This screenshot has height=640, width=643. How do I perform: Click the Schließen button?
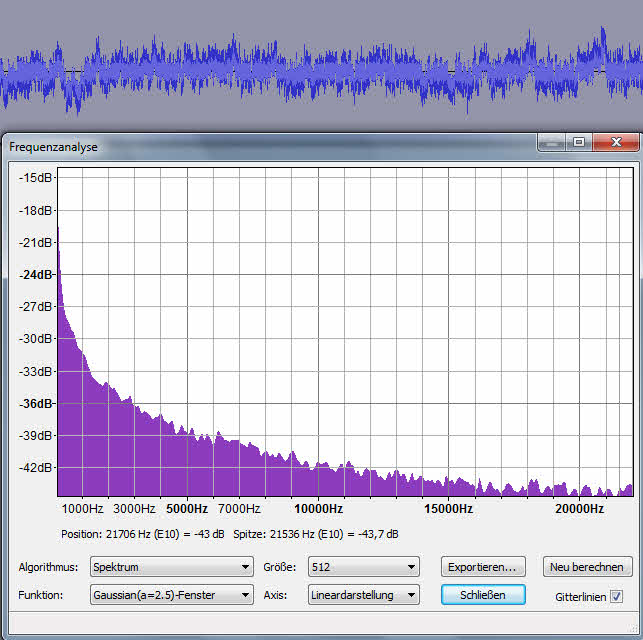pyautogui.click(x=483, y=595)
